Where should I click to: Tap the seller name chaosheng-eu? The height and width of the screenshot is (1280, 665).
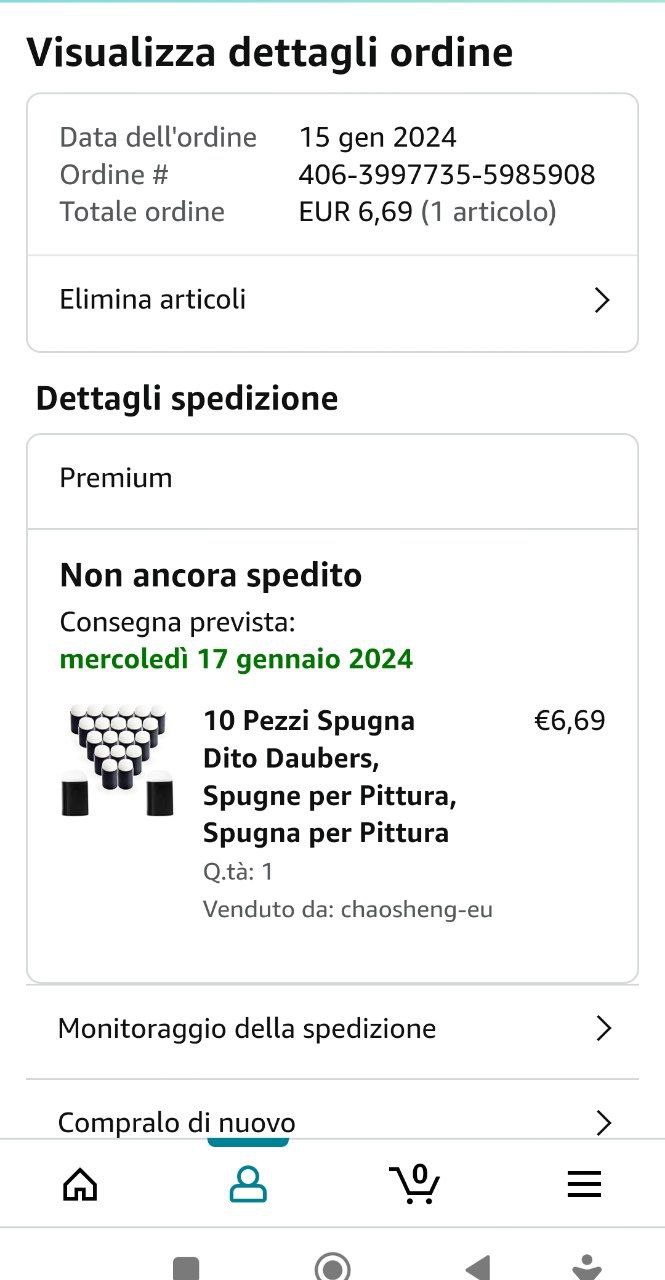417,910
